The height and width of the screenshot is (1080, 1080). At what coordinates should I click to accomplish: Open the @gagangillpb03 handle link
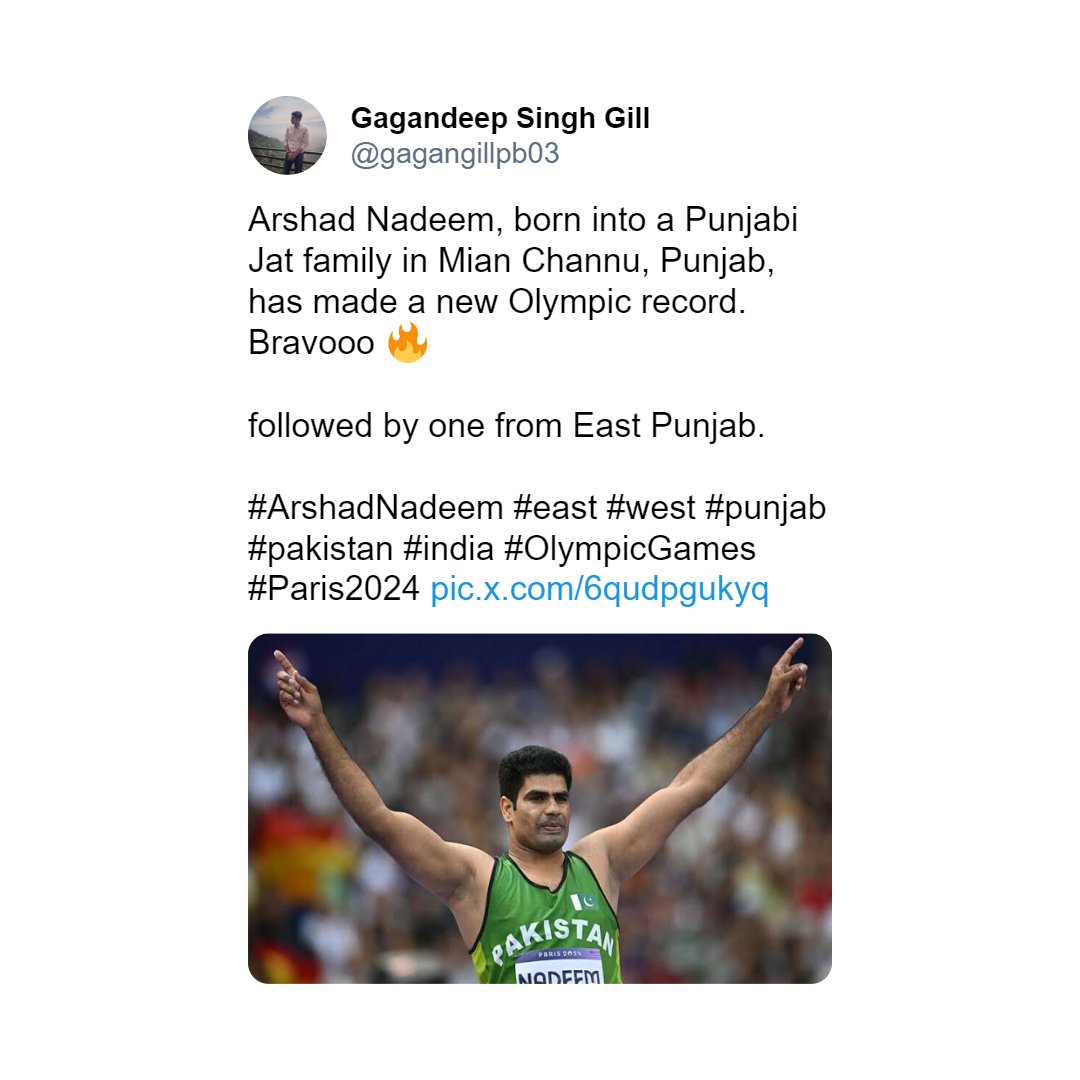point(454,154)
